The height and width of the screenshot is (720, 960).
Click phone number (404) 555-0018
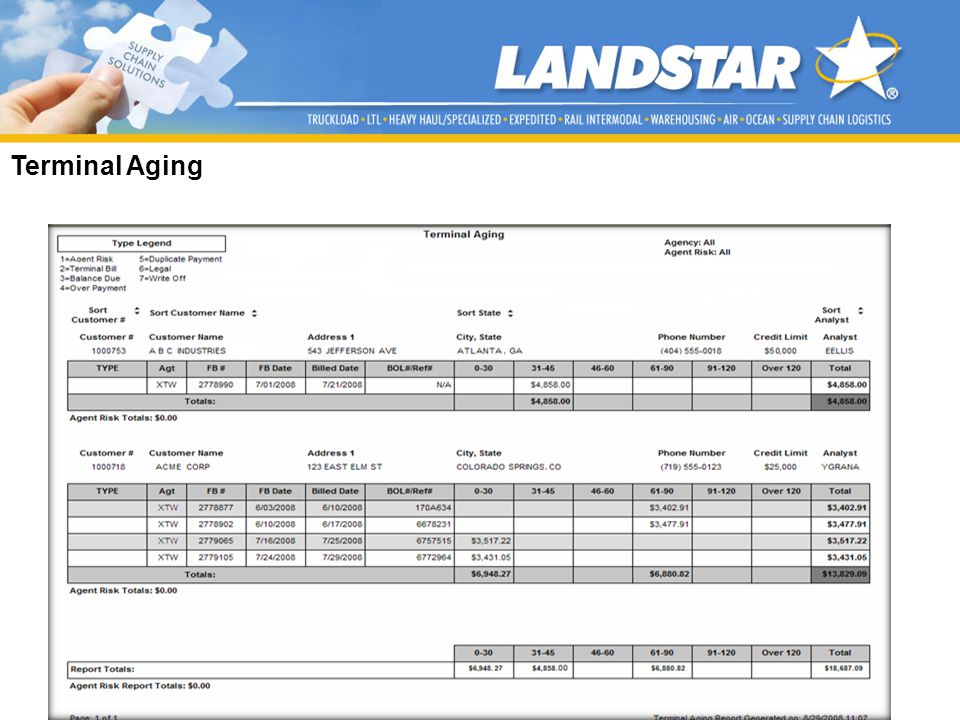(691, 351)
